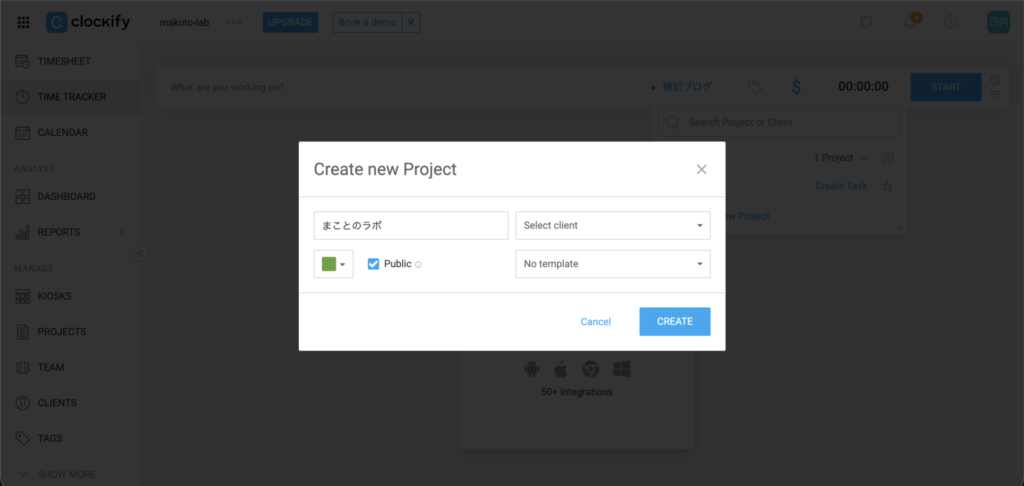Click the help question mark icon
The height and width of the screenshot is (486, 1024).
pyautogui.click(x=951, y=22)
